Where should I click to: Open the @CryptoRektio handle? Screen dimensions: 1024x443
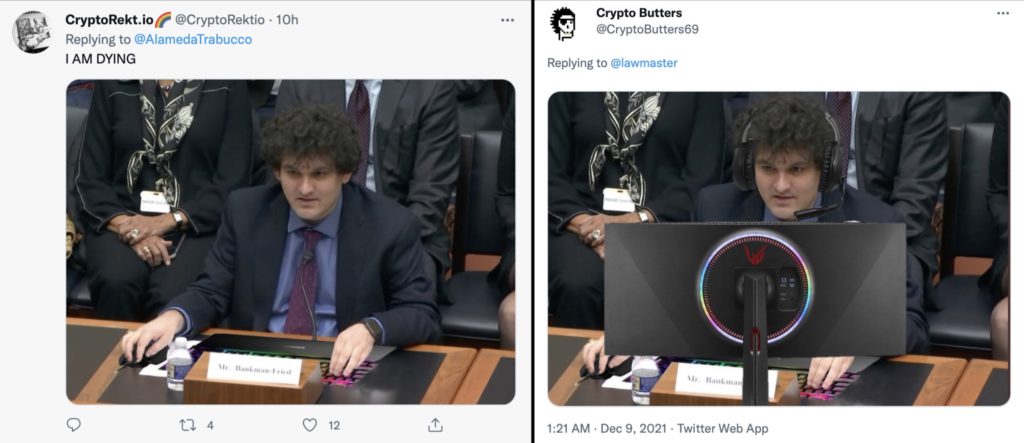(220, 20)
